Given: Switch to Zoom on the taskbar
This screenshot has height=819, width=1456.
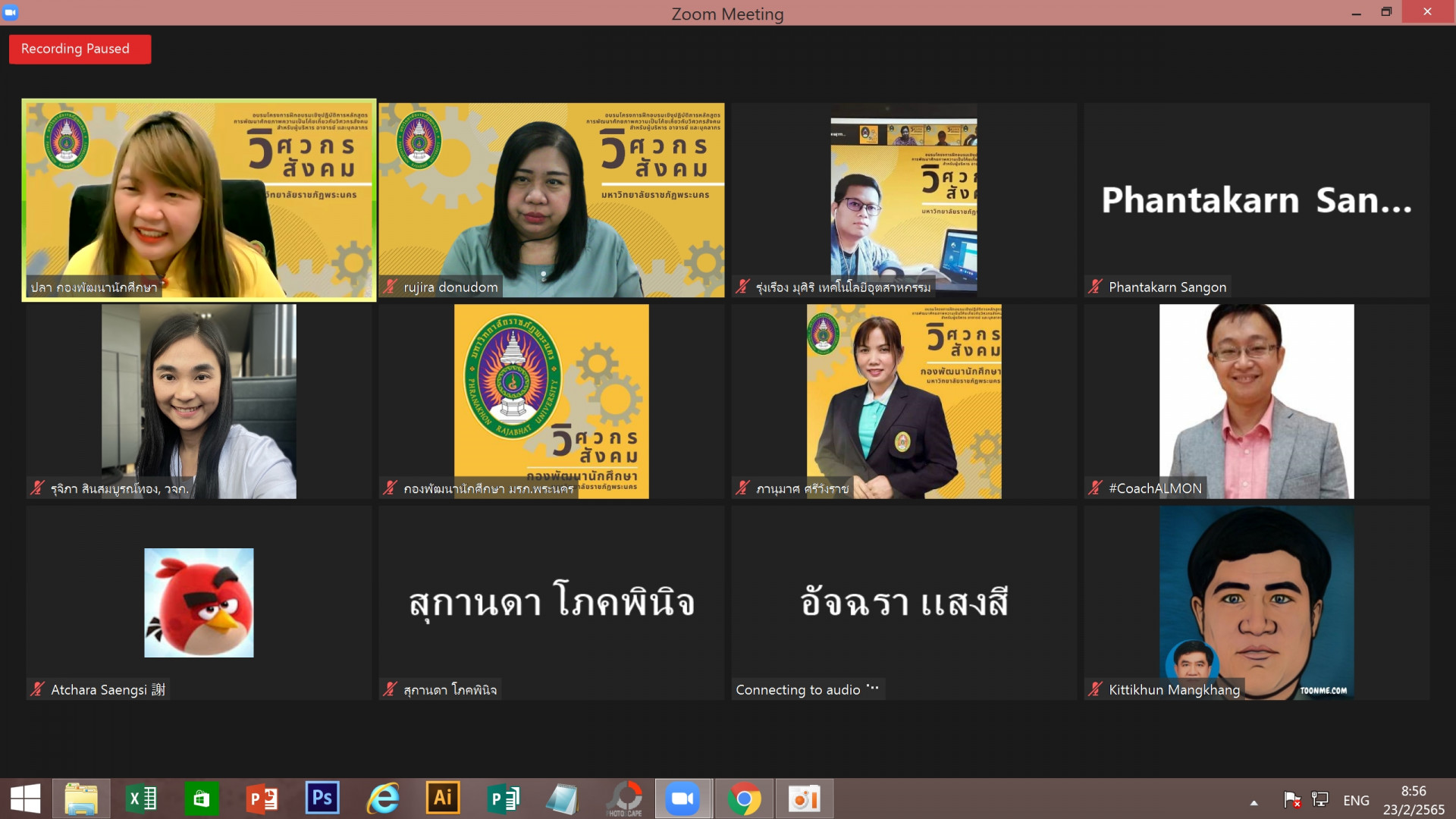Looking at the screenshot, I should [682, 799].
